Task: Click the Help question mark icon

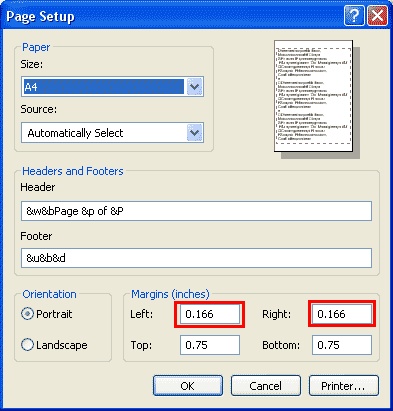Action: [354, 15]
